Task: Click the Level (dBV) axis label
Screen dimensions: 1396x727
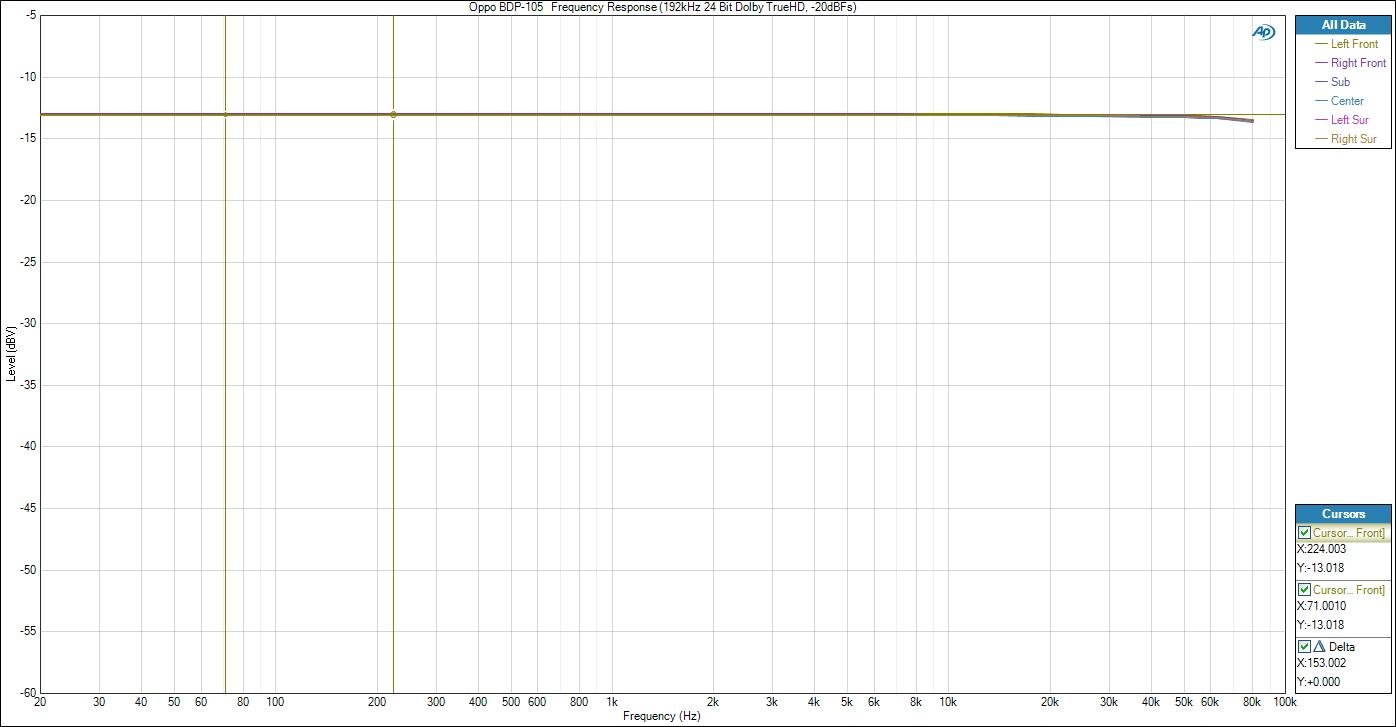Action: tap(11, 353)
